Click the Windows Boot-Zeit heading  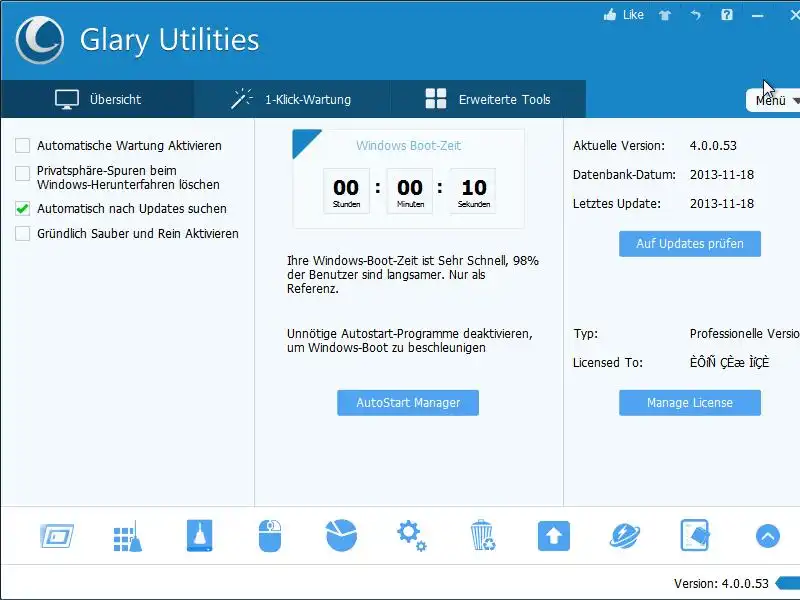(x=408, y=145)
